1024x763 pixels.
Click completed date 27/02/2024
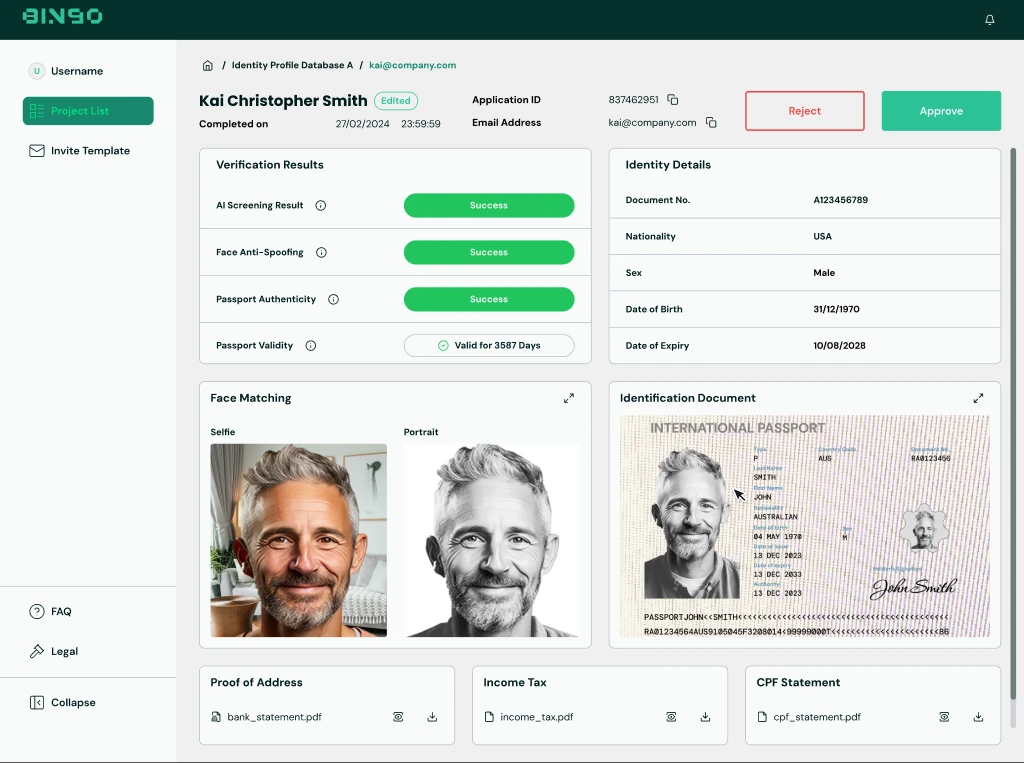[362, 123]
